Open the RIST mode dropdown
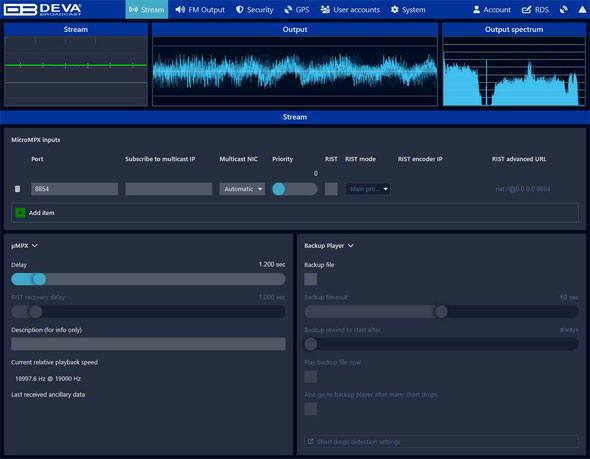 pyautogui.click(x=368, y=189)
